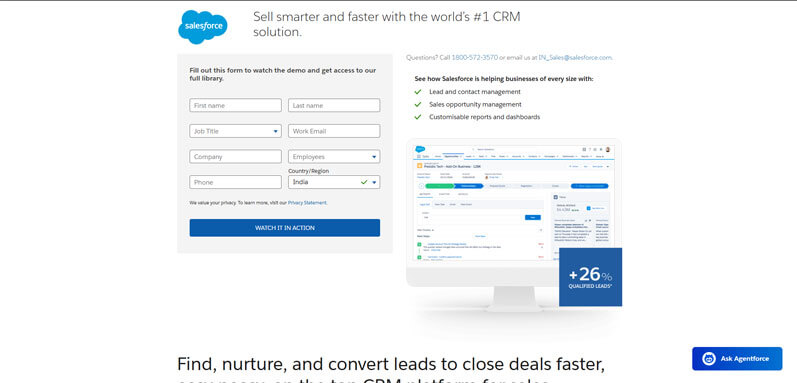Open the Employees dropdown
The height and width of the screenshot is (383, 797).
334,156
